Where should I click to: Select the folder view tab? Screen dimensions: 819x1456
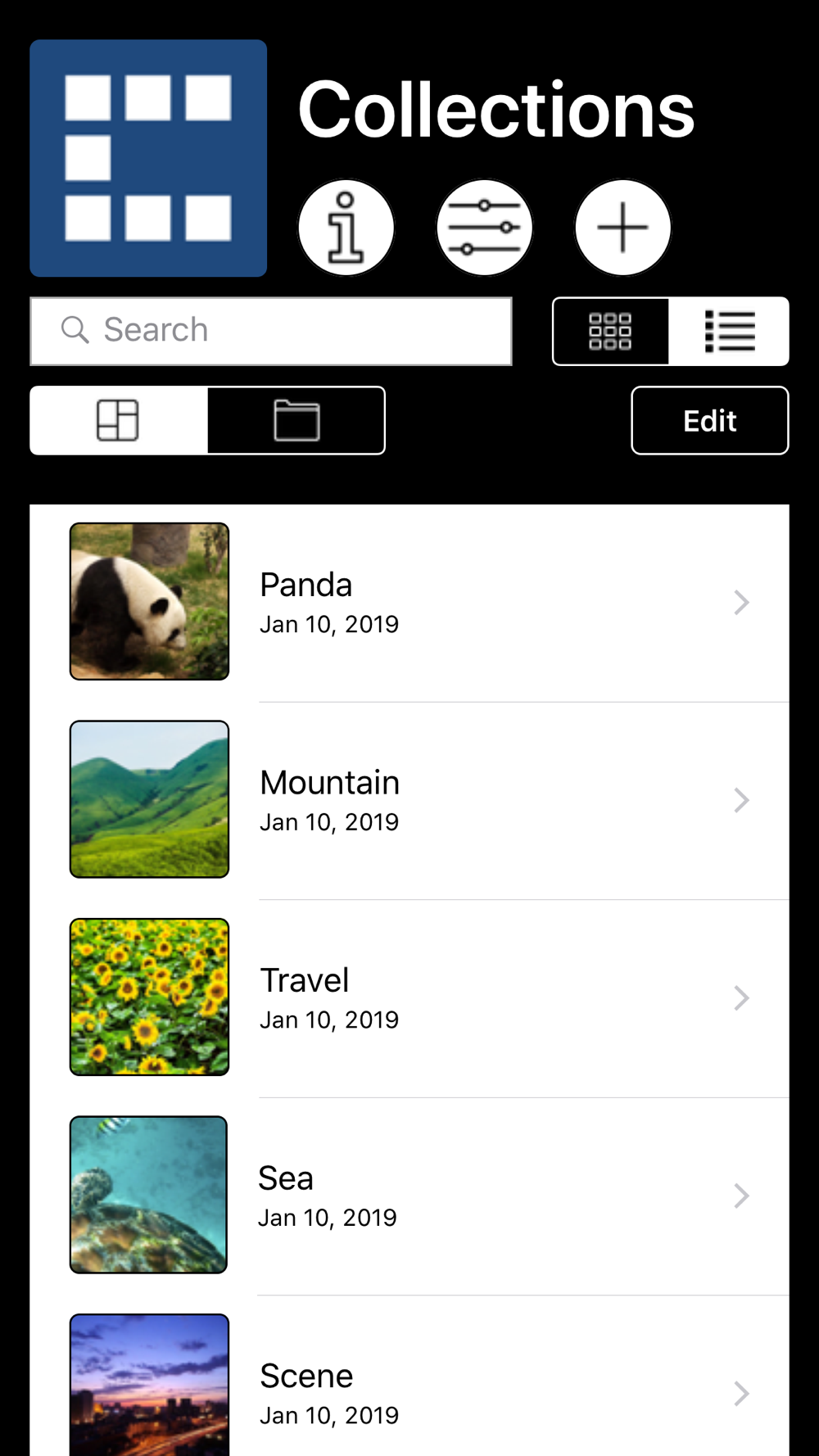pyautogui.click(x=296, y=420)
